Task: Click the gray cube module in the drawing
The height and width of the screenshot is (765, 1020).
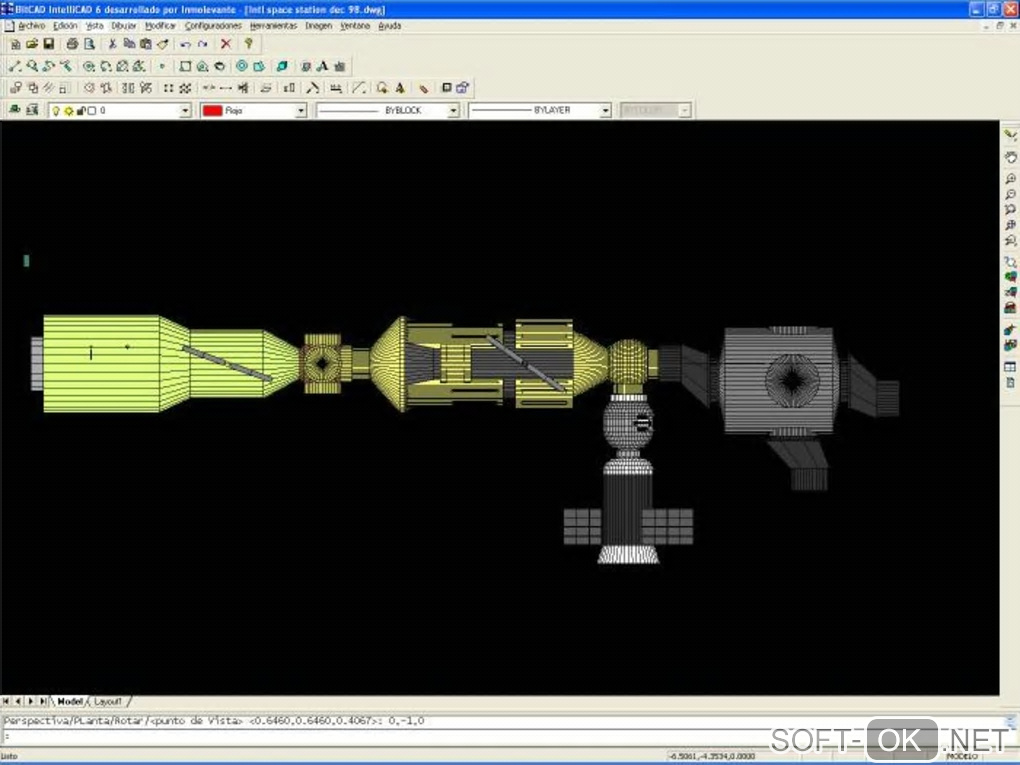Action: (x=779, y=381)
